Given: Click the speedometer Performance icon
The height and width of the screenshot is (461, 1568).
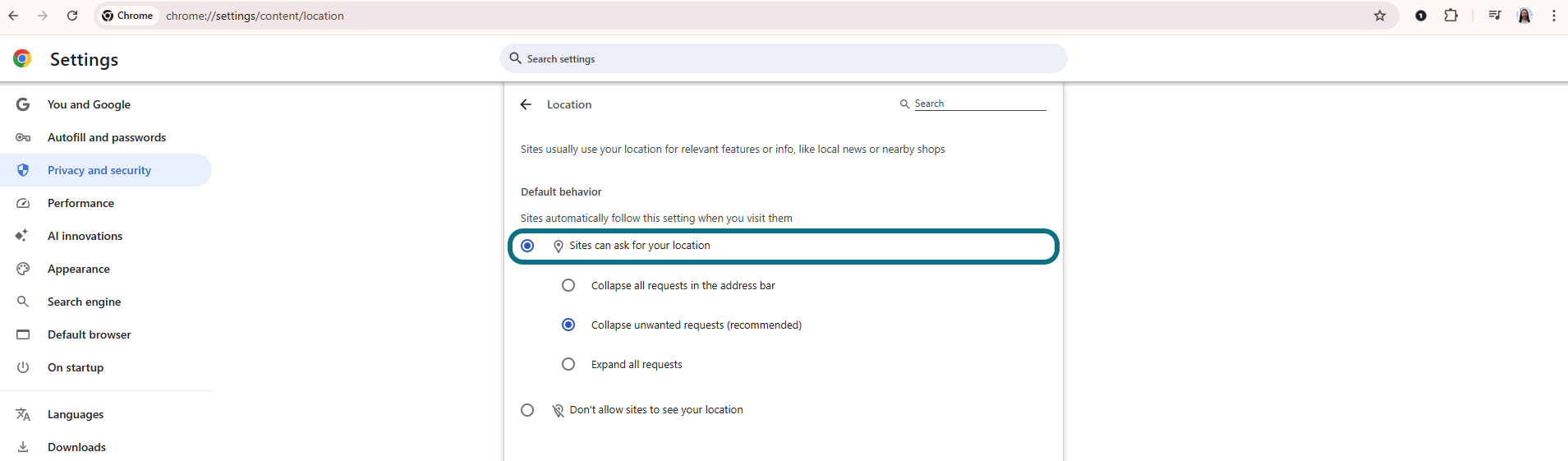Looking at the screenshot, I should click(23, 203).
